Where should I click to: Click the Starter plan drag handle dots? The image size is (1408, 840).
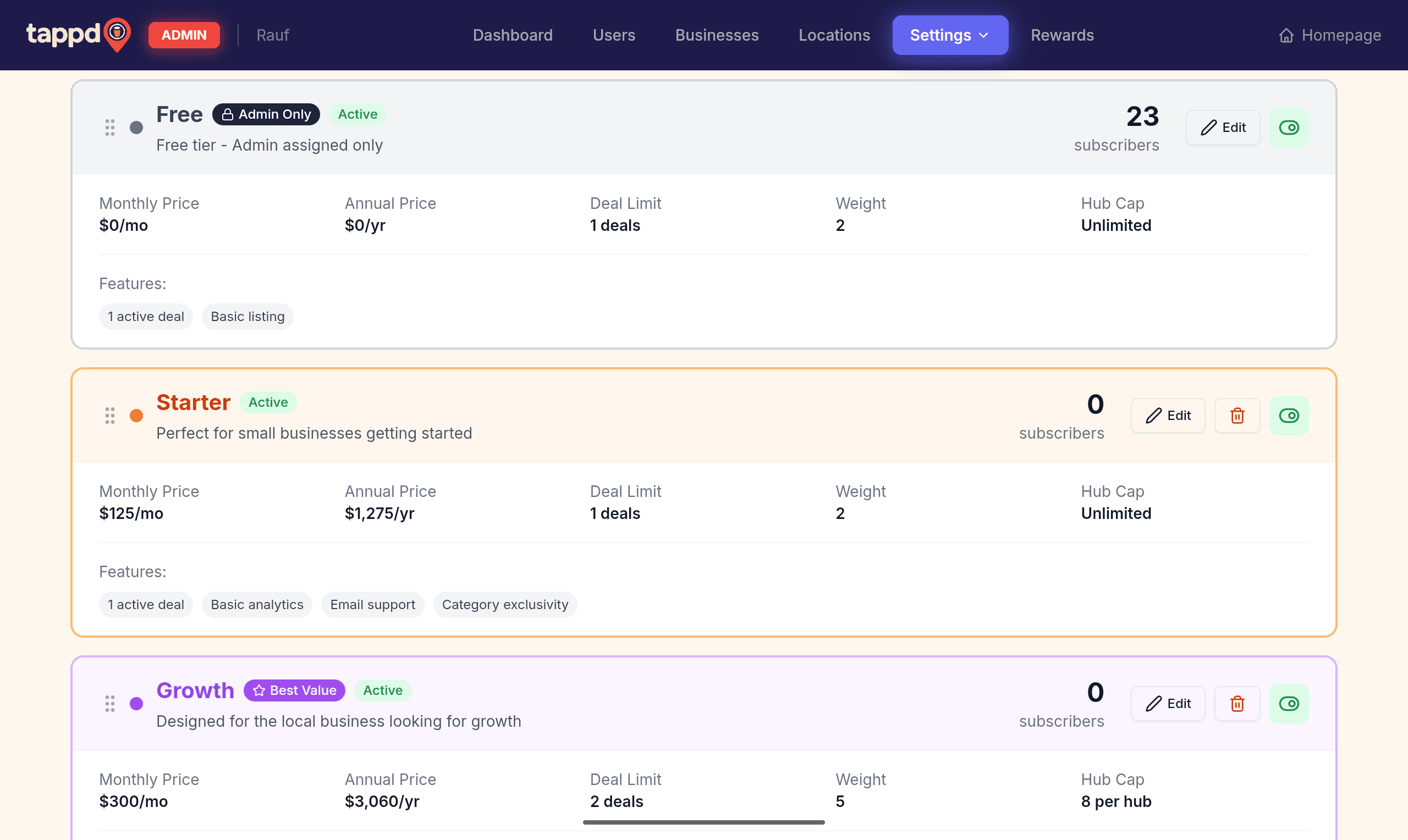point(110,416)
